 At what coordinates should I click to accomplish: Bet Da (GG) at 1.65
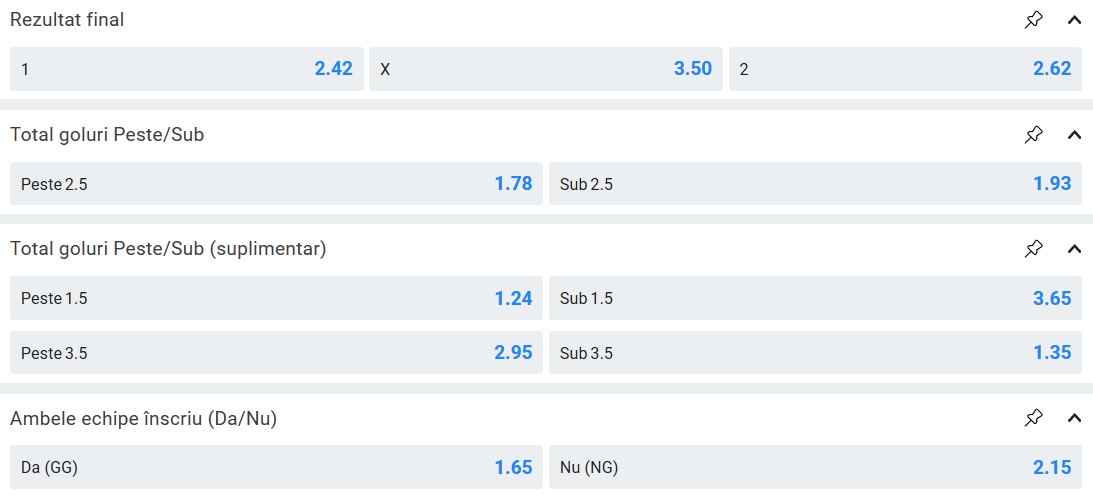coord(276,467)
